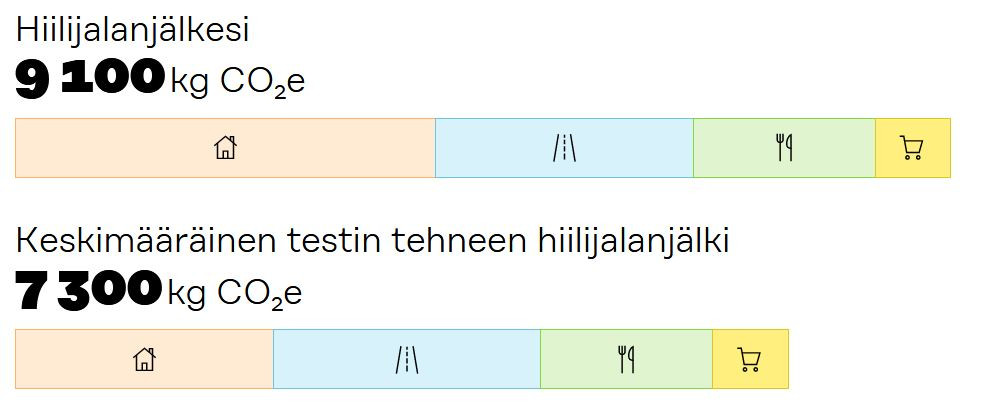Click the 7 300 kg CO2e value

(158, 291)
